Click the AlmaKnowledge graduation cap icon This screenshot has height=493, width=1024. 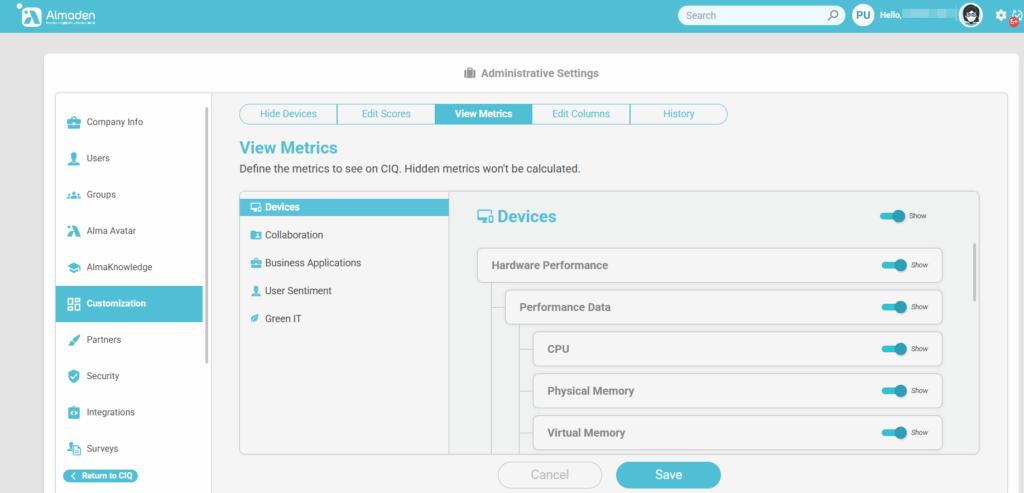tap(74, 268)
